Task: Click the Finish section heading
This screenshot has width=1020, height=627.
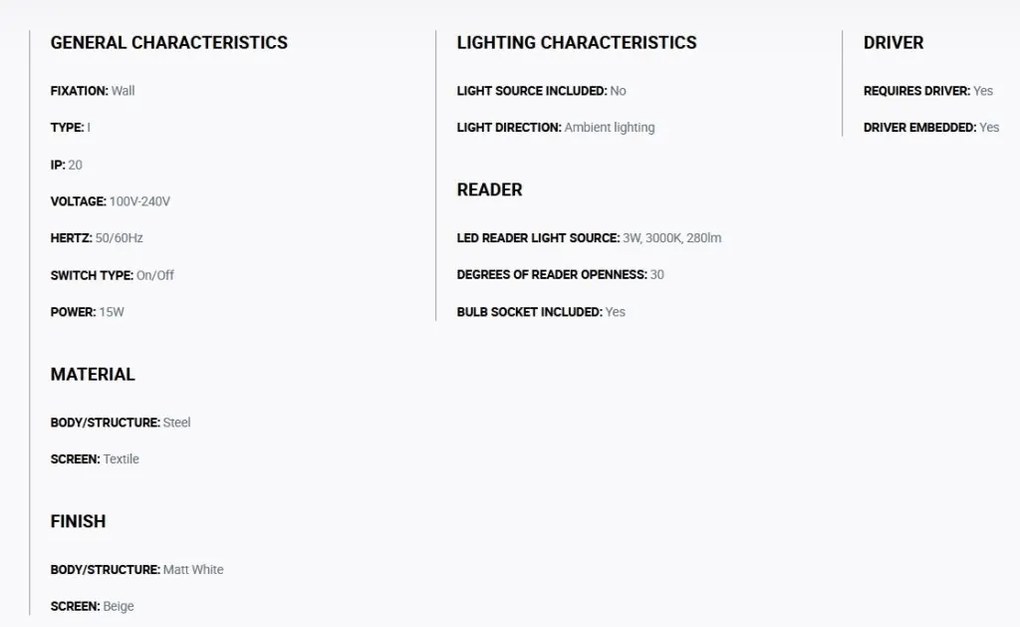Action: (x=78, y=522)
